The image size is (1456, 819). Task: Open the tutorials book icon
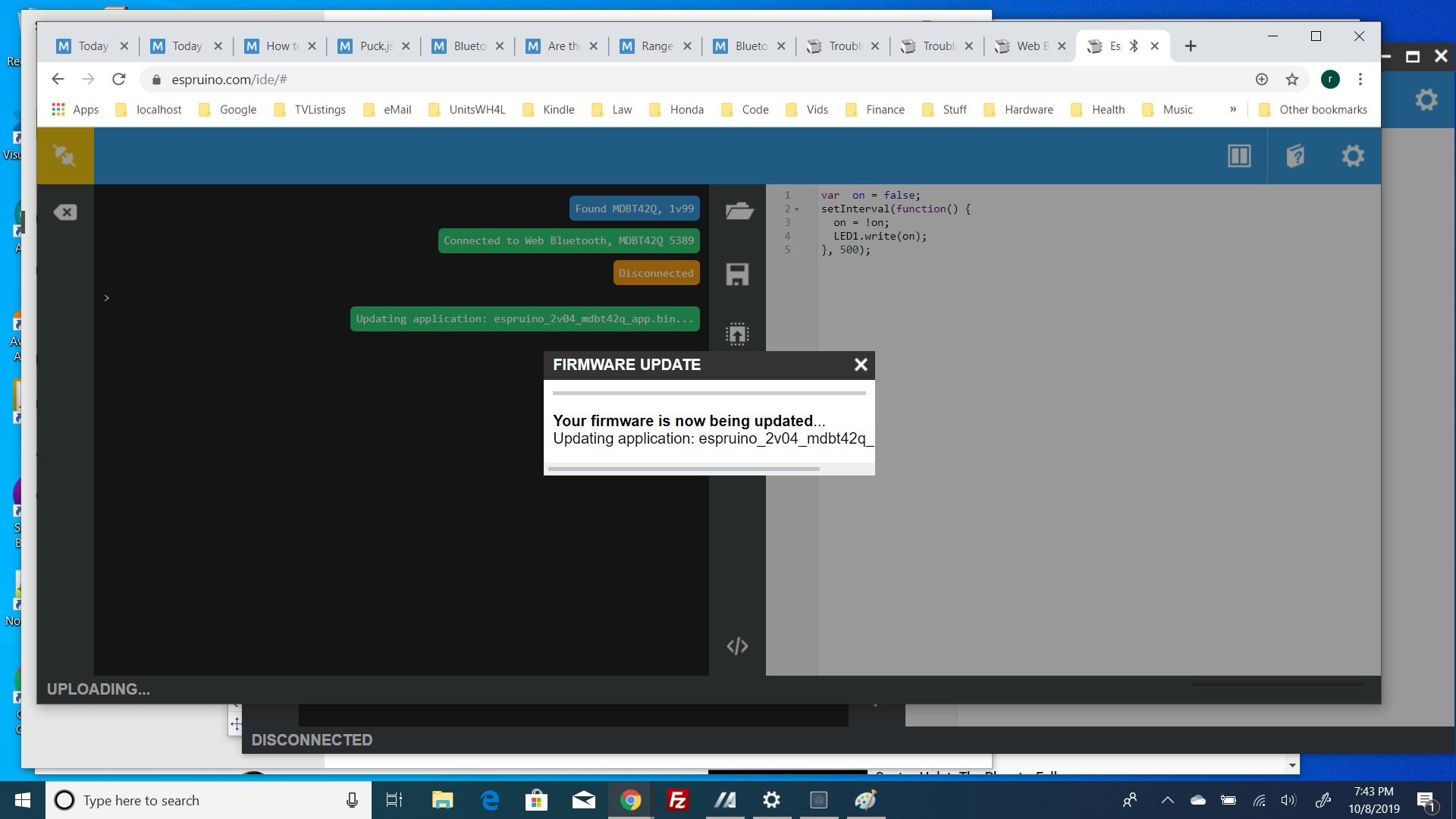[x=1295, y=155]
